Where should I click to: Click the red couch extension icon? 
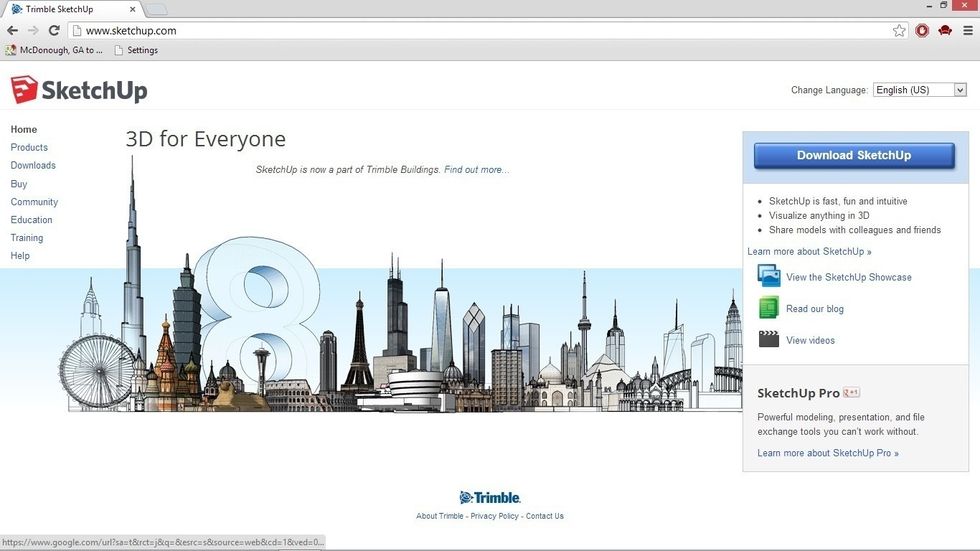tap(945, 30)
